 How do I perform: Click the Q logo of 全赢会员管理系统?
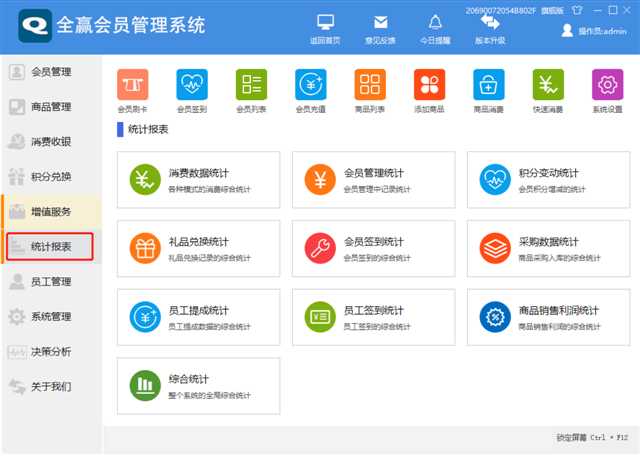(35, 26)
